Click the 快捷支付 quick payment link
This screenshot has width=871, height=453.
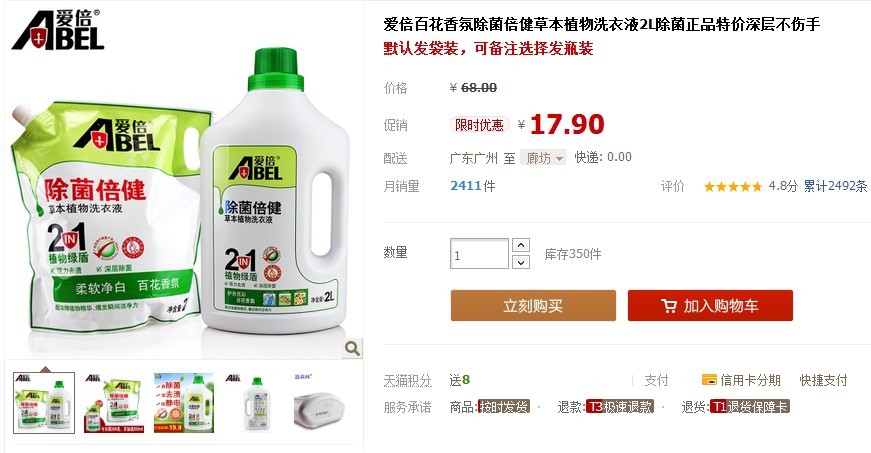coord(823,380)
